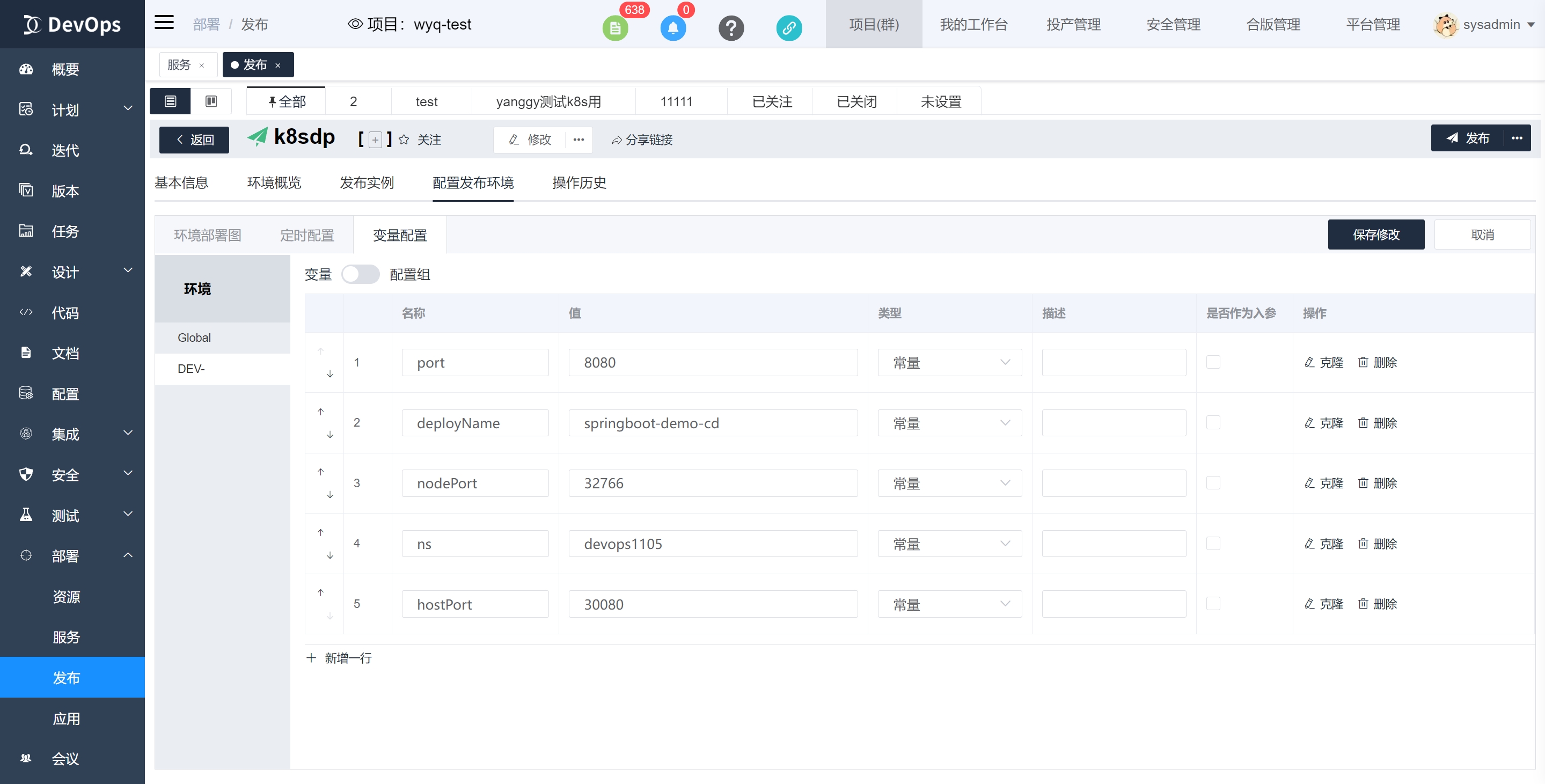Open the notifications bell icon
This screenshot has height=784, width=1545.
(673, 27)
